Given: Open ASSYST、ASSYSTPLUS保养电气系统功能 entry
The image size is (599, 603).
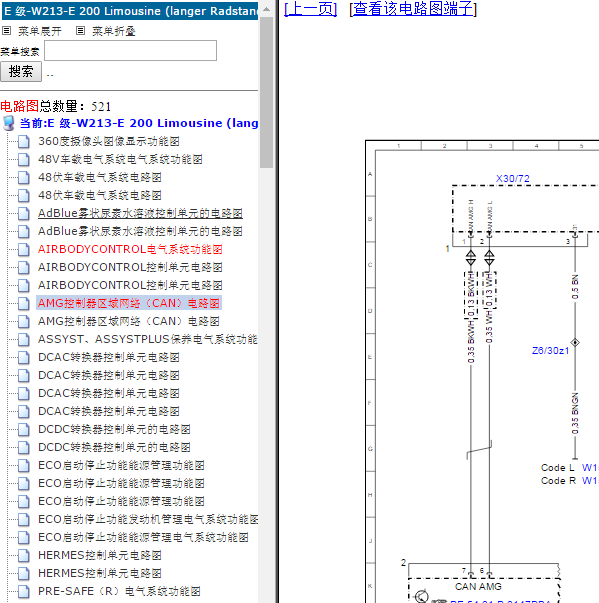Looking at the screenshot, I should [x=148, y=340].
